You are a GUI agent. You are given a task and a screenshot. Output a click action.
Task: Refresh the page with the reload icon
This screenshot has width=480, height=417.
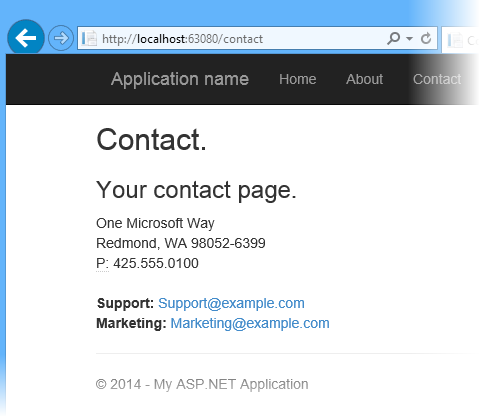[426, 38]
